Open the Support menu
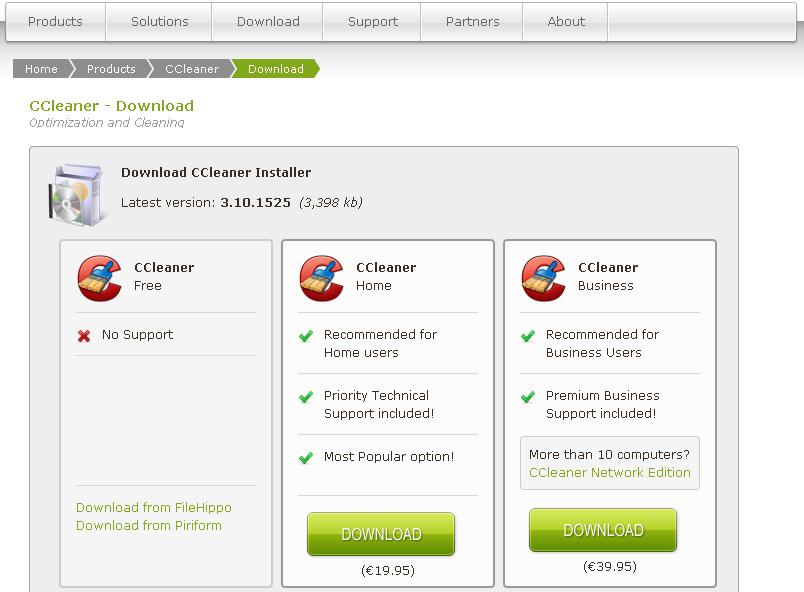This screenshot has width=804, height=592. coord(373,22)
